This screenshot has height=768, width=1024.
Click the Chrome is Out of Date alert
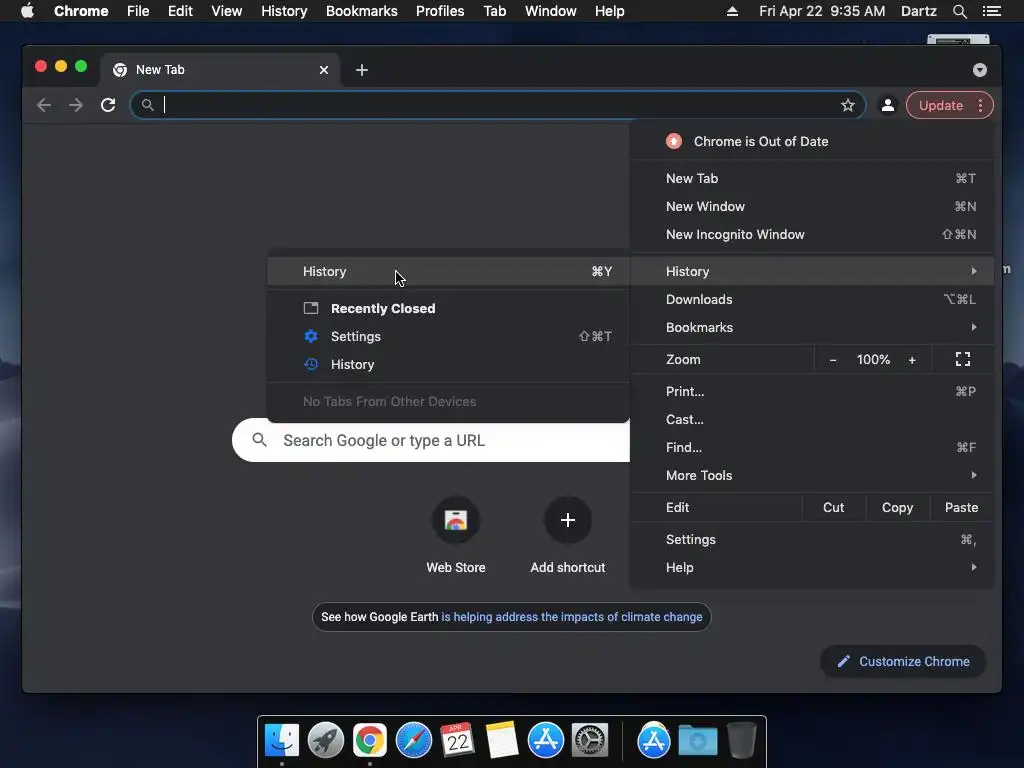point(812,141)
